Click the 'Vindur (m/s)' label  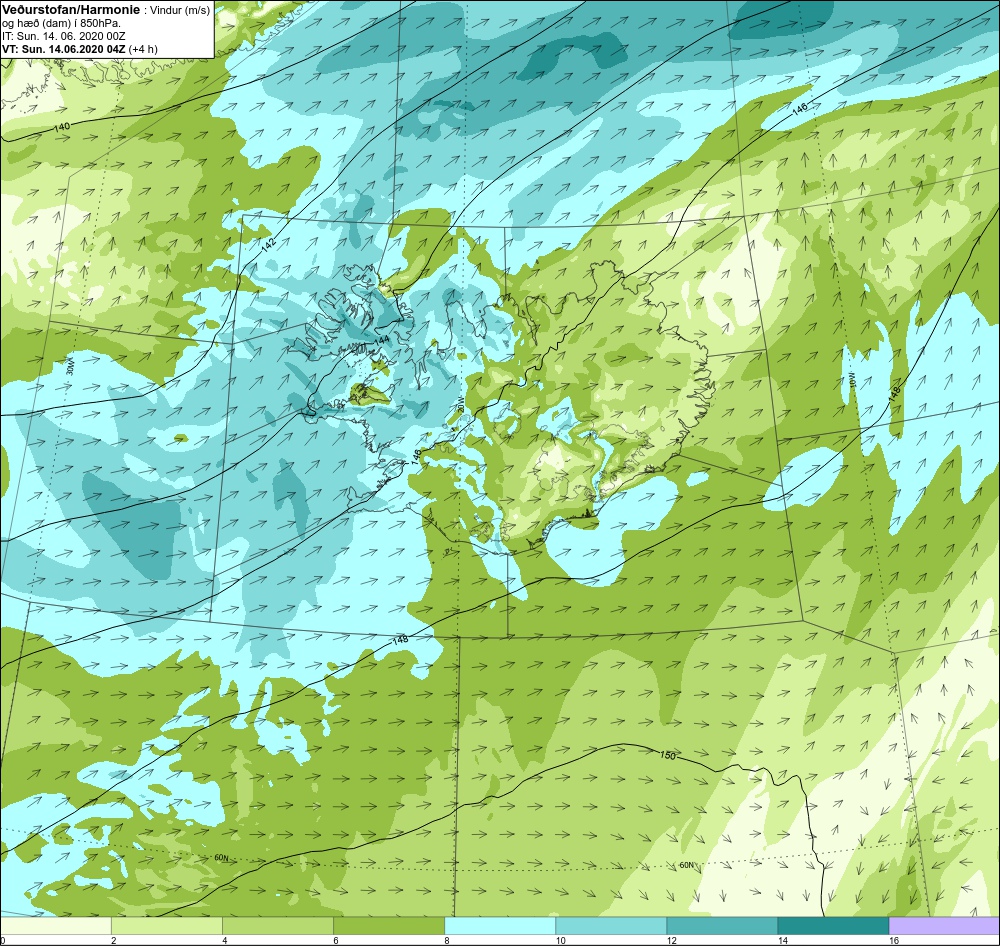click(180, 10)
